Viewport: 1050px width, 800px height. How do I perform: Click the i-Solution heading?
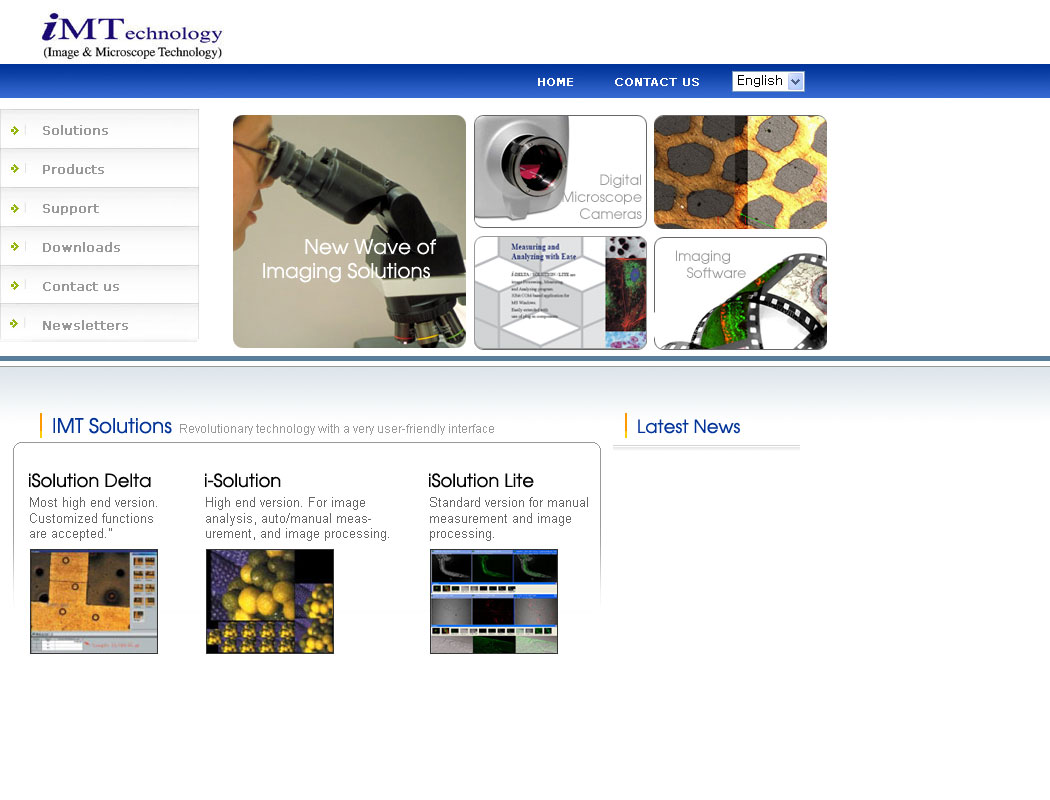click(242, 481)
